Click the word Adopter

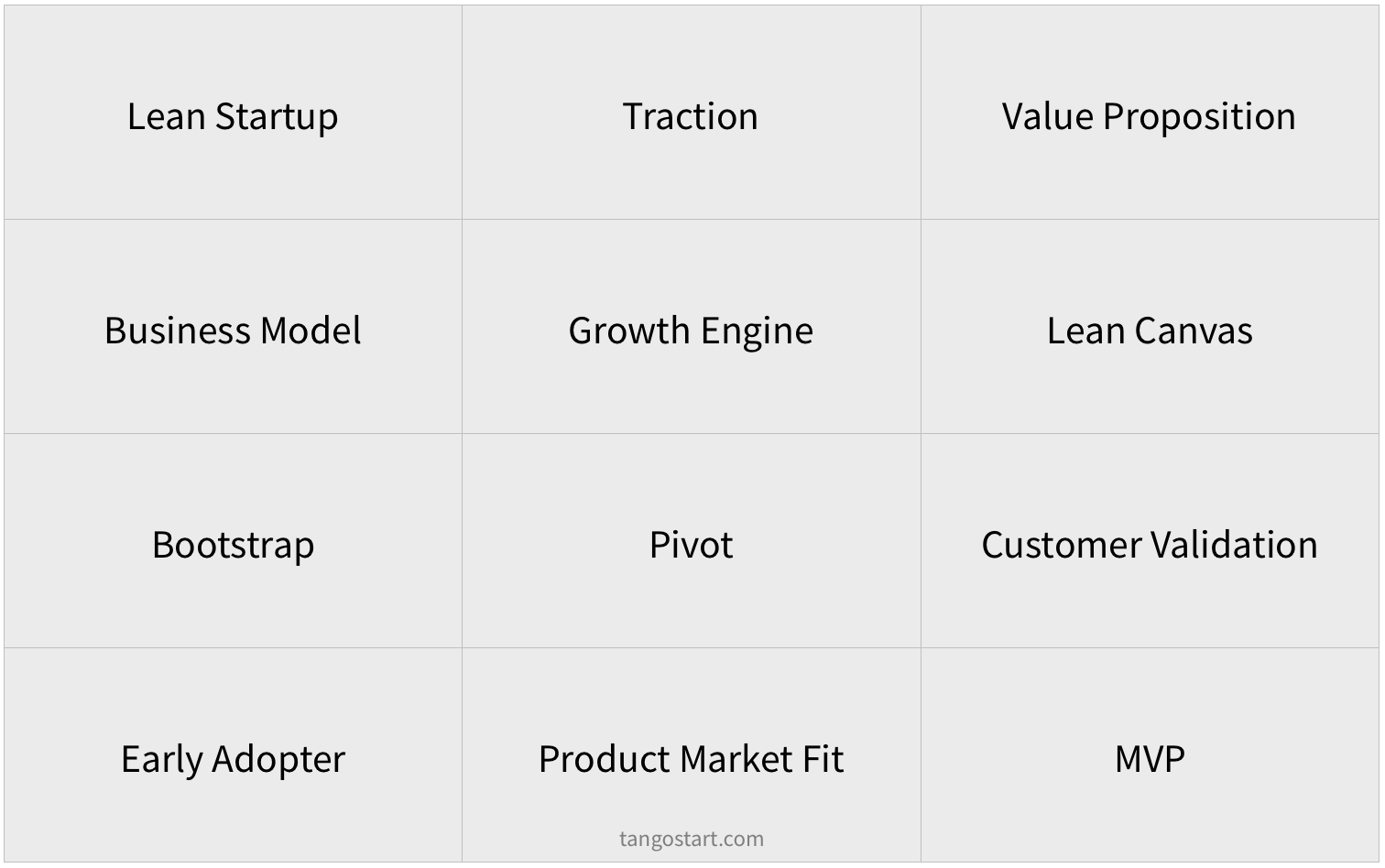(x=278, y=761)
